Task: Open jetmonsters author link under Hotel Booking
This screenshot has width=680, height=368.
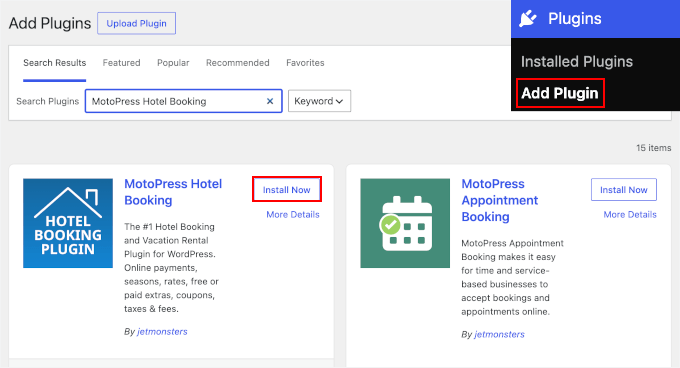Action: [162, 332]
